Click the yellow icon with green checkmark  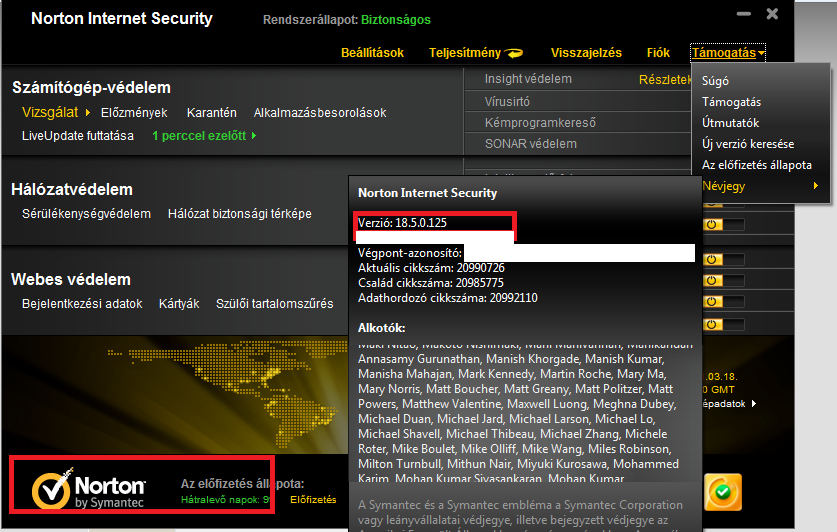click(723, 492)
